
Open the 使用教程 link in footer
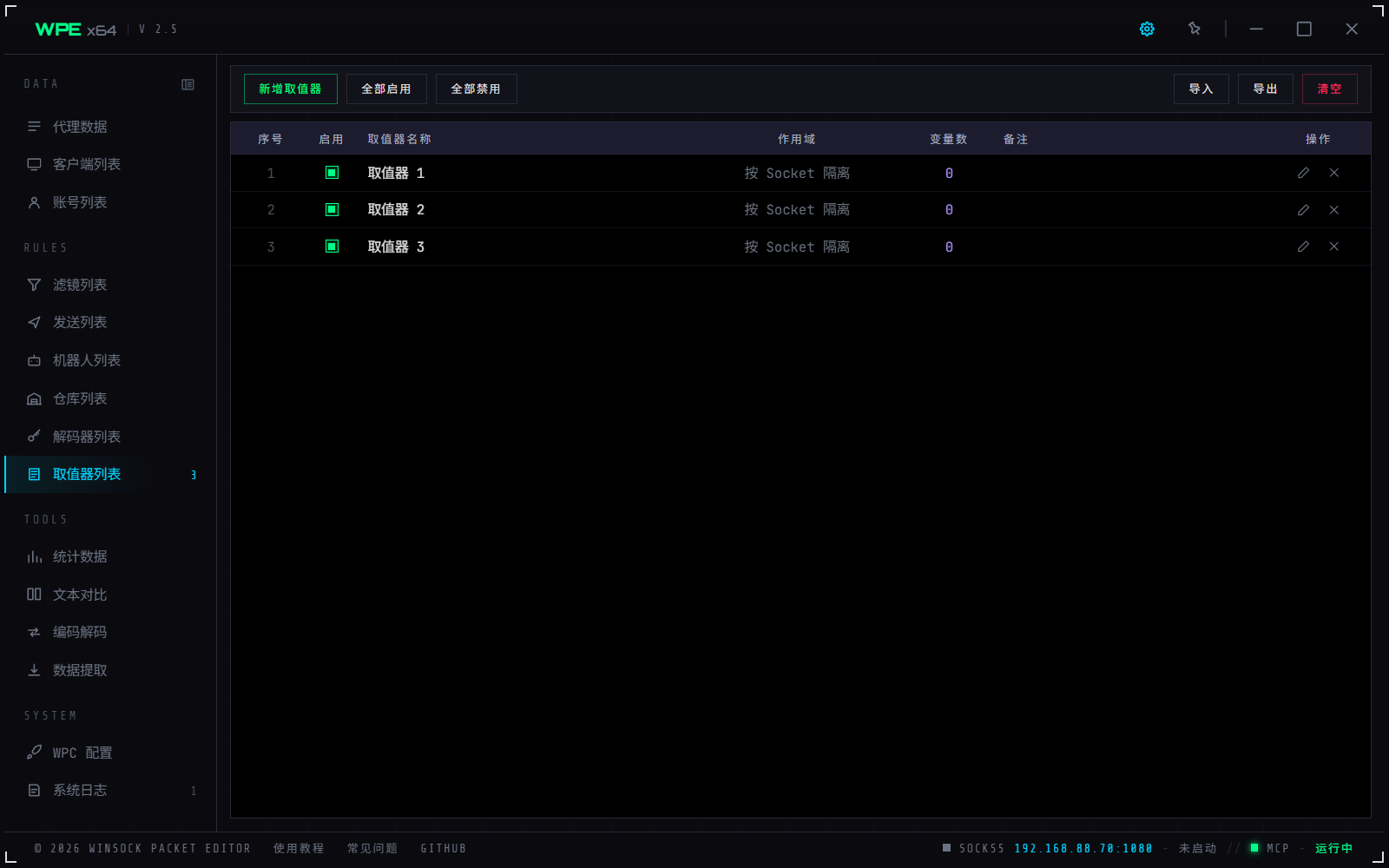tap(299, 848)
